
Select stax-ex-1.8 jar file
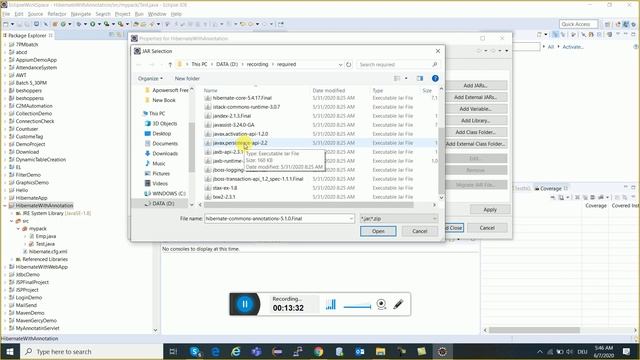(x=224, y=188)
